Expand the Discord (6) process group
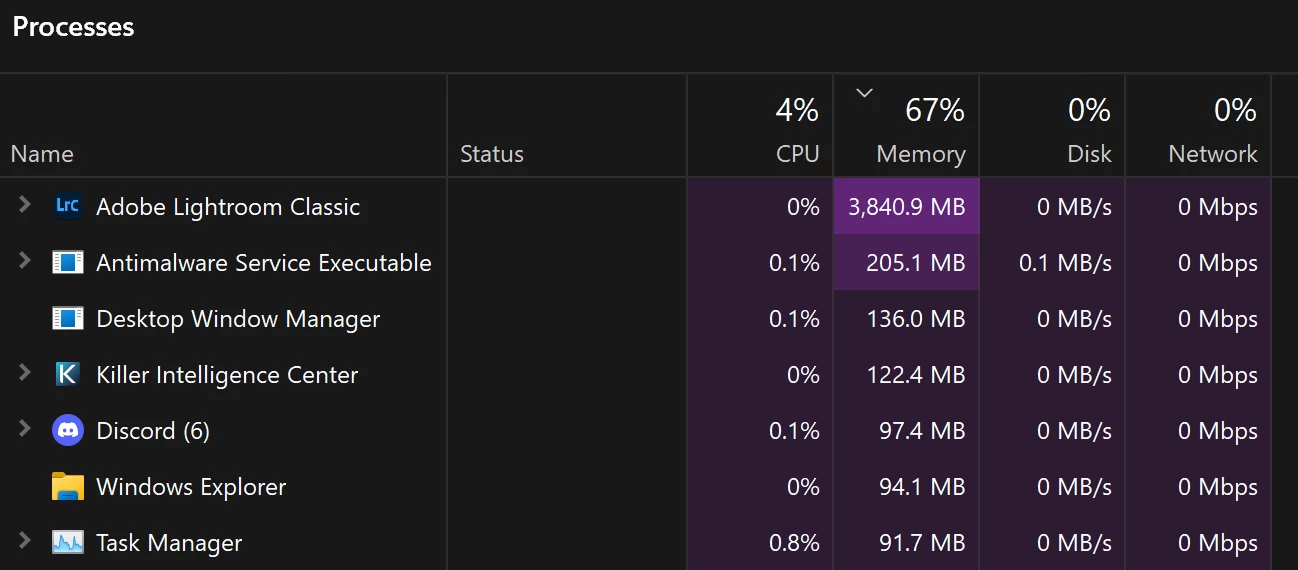The width and height of the screenshot is (1298, 570). pyautogui.click(x=25, y=429)
